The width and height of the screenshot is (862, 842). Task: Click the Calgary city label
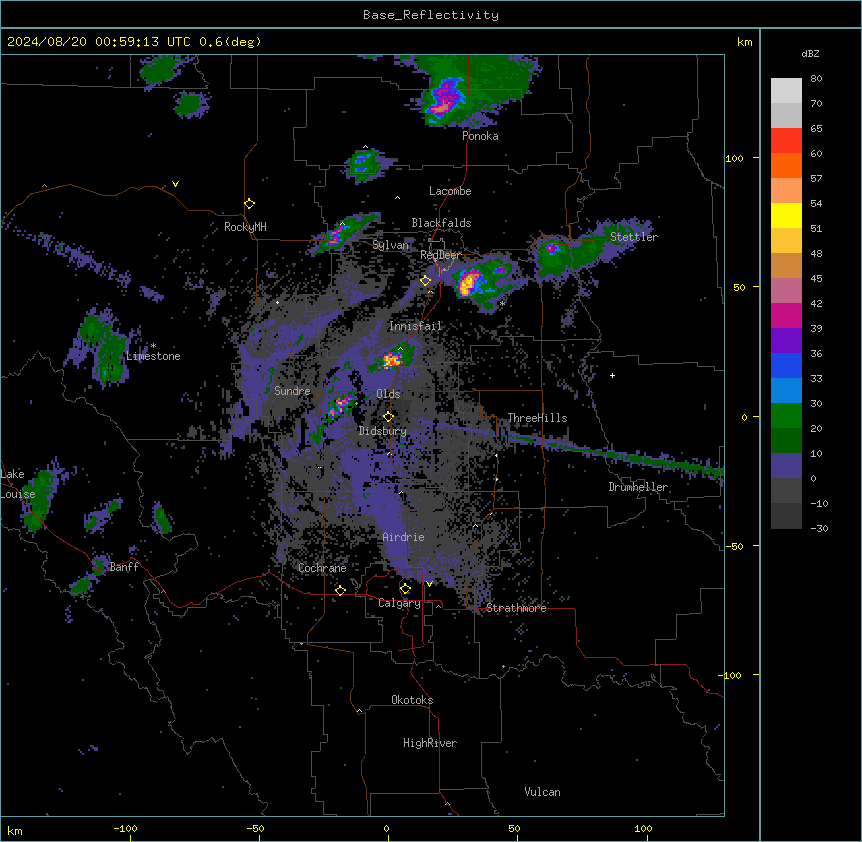(399, 603)
